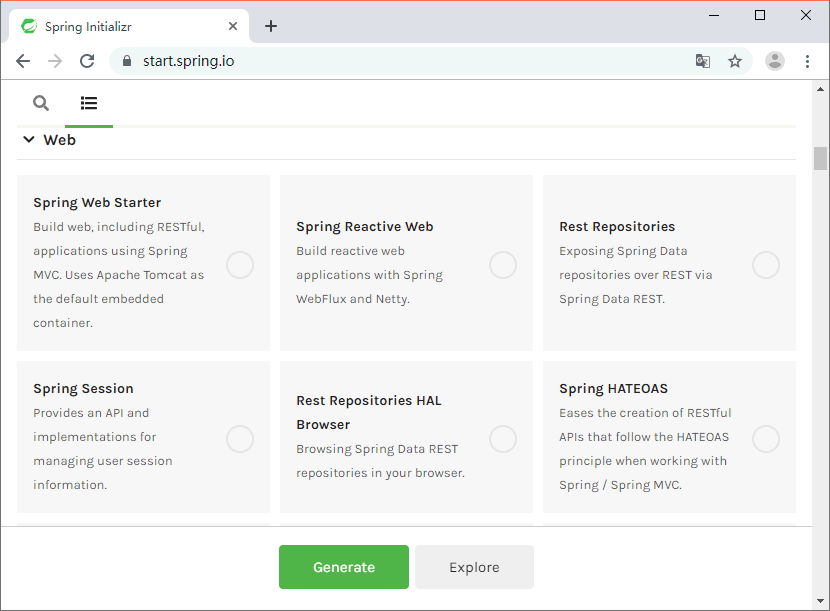Click the vertical page scrollbar thumb
The width and height of the screenshot is (830, 611).
click(820, 159)
